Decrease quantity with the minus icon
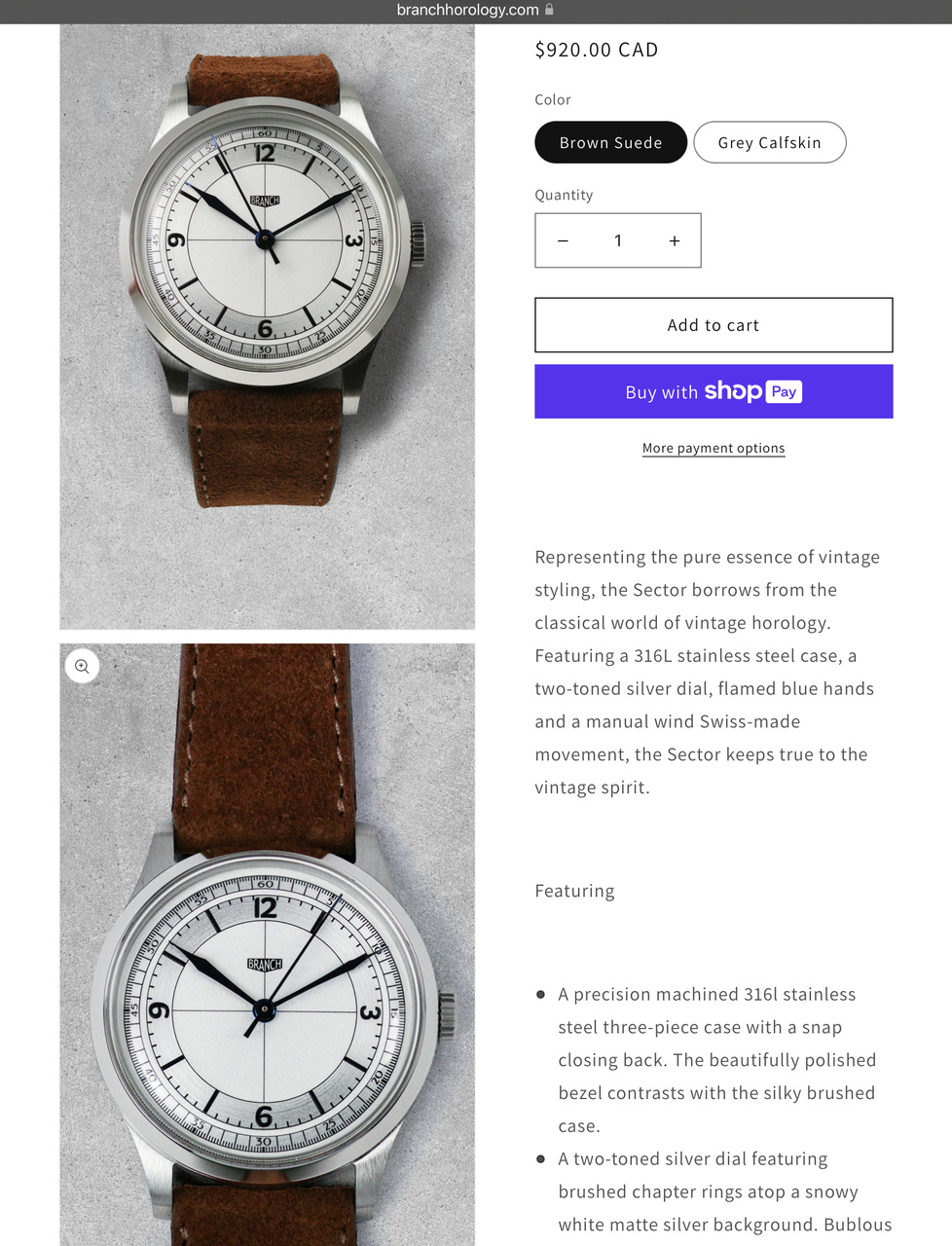This screenshot has width=952, height=1246. click(x=563, y=240)
